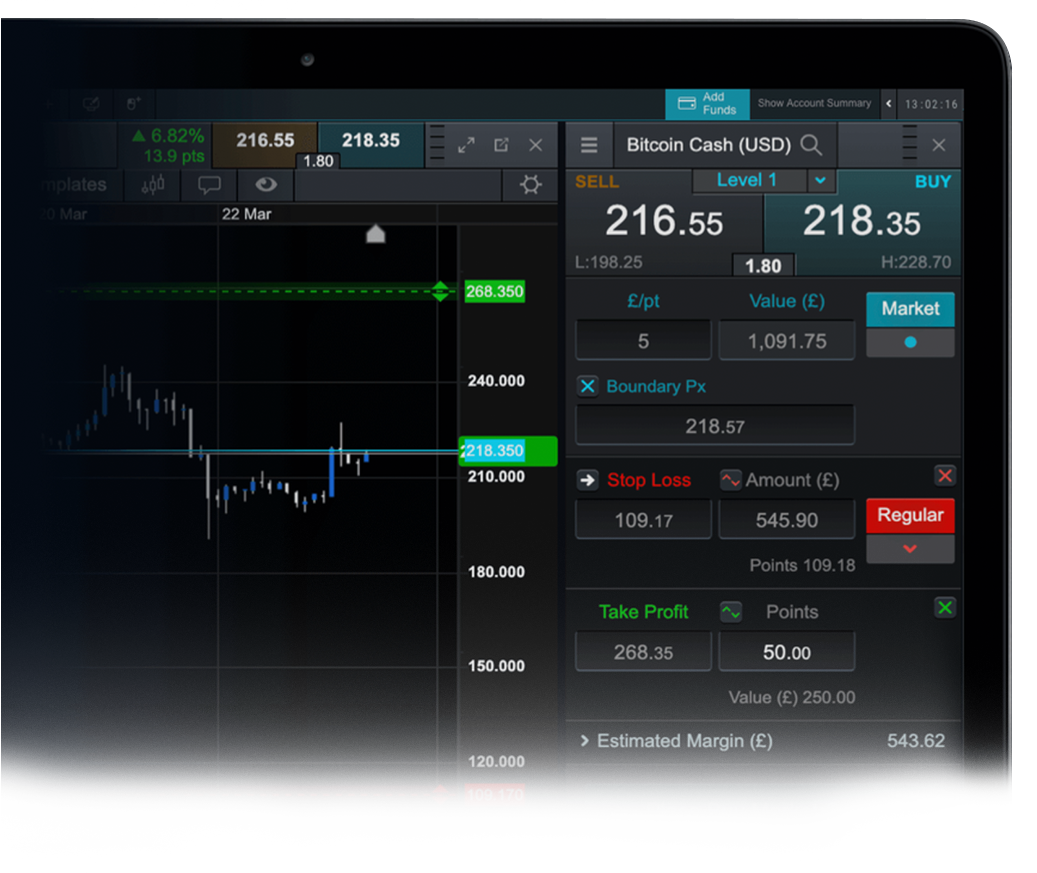Edit the Take Profit price 268.35
1037x873 pixels.
643,651
